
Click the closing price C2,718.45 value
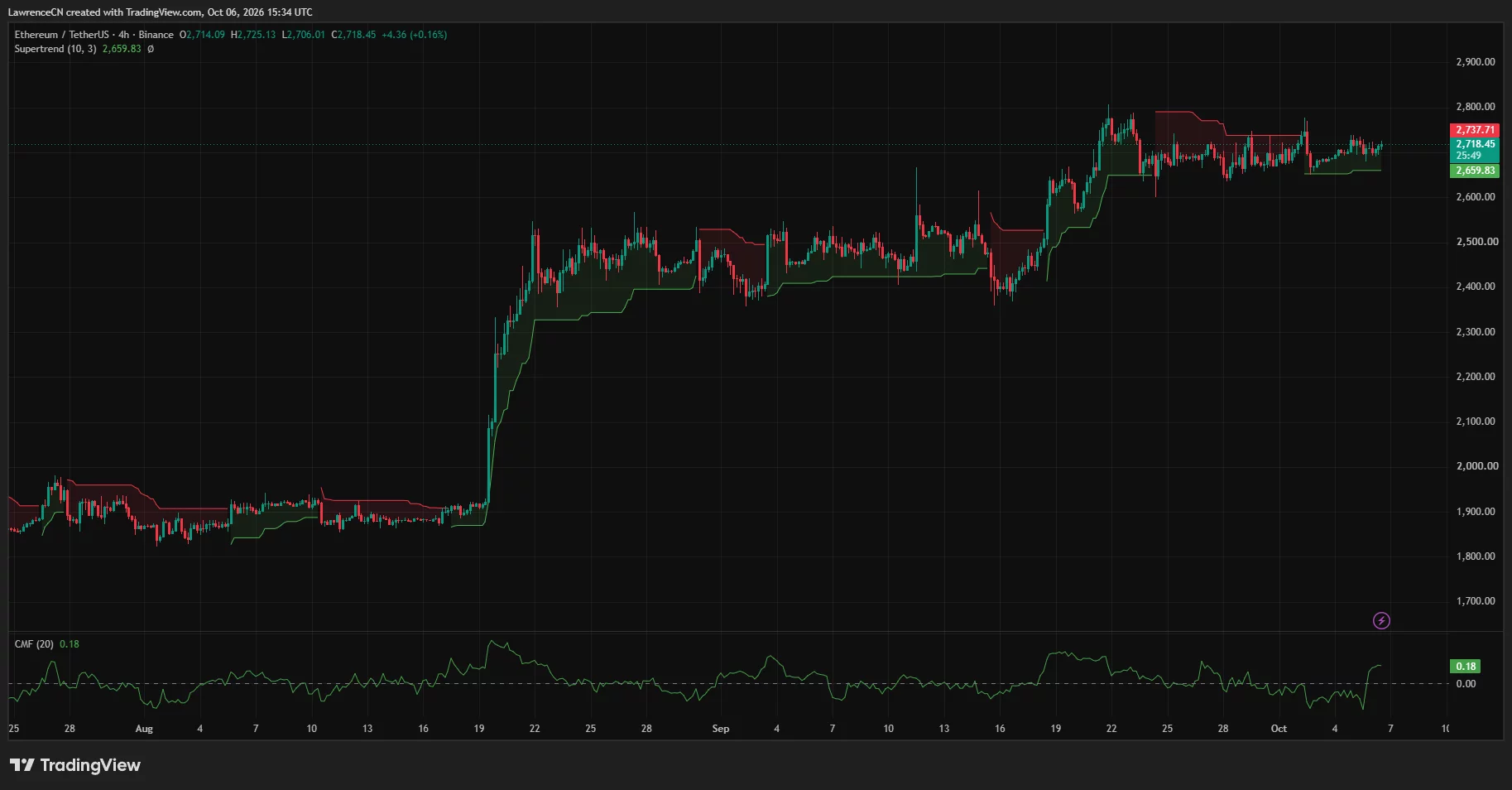[353, 35]
